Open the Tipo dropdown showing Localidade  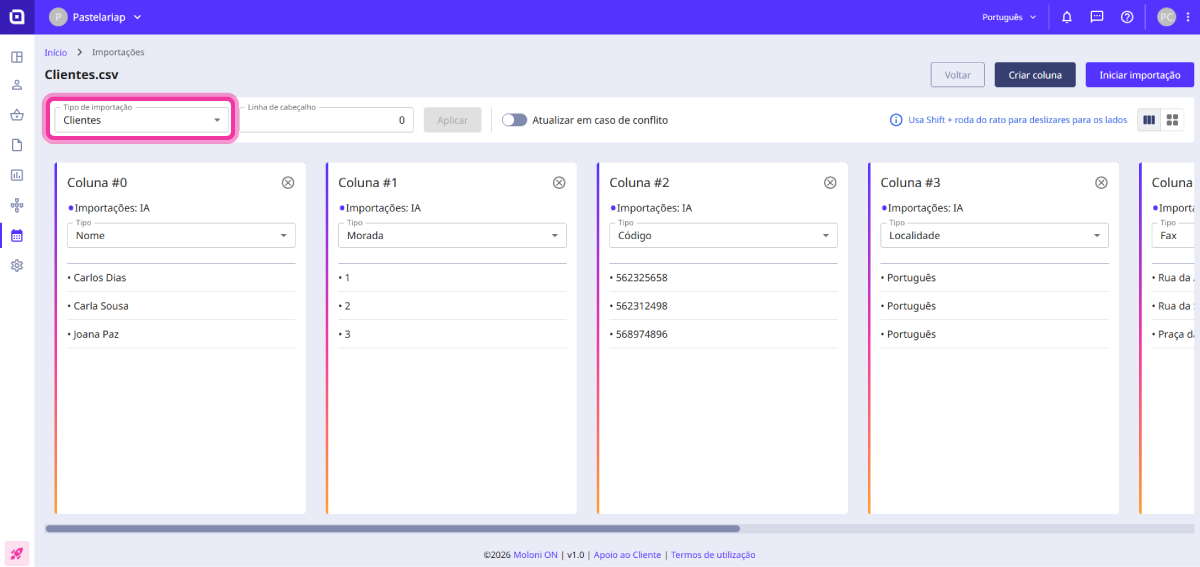(x=994, y=236)
